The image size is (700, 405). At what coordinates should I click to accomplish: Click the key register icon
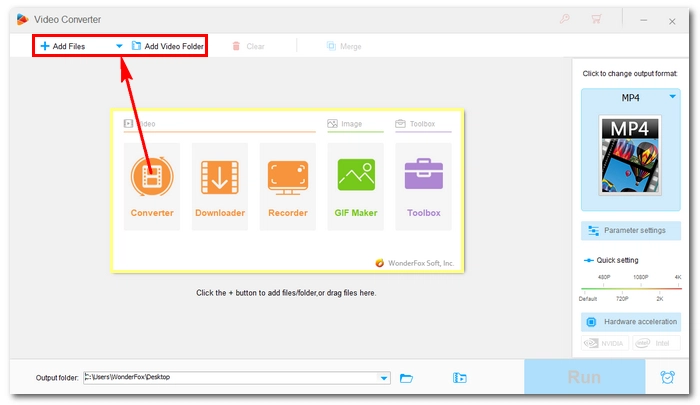point(565,19)
